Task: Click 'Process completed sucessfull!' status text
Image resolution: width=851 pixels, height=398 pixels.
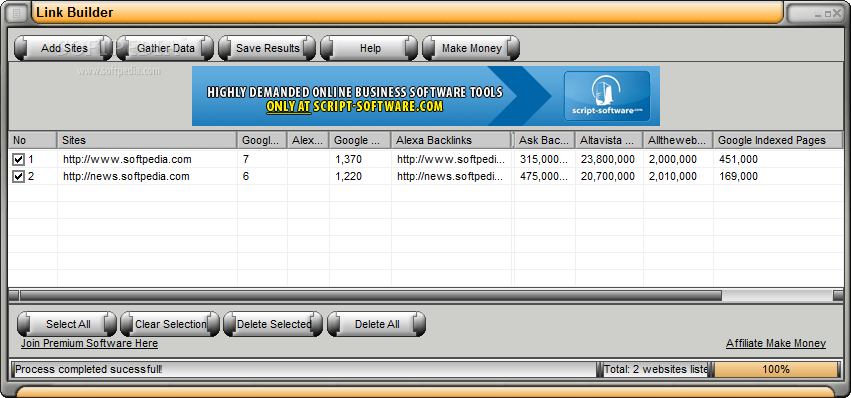Action: [88, 370]
